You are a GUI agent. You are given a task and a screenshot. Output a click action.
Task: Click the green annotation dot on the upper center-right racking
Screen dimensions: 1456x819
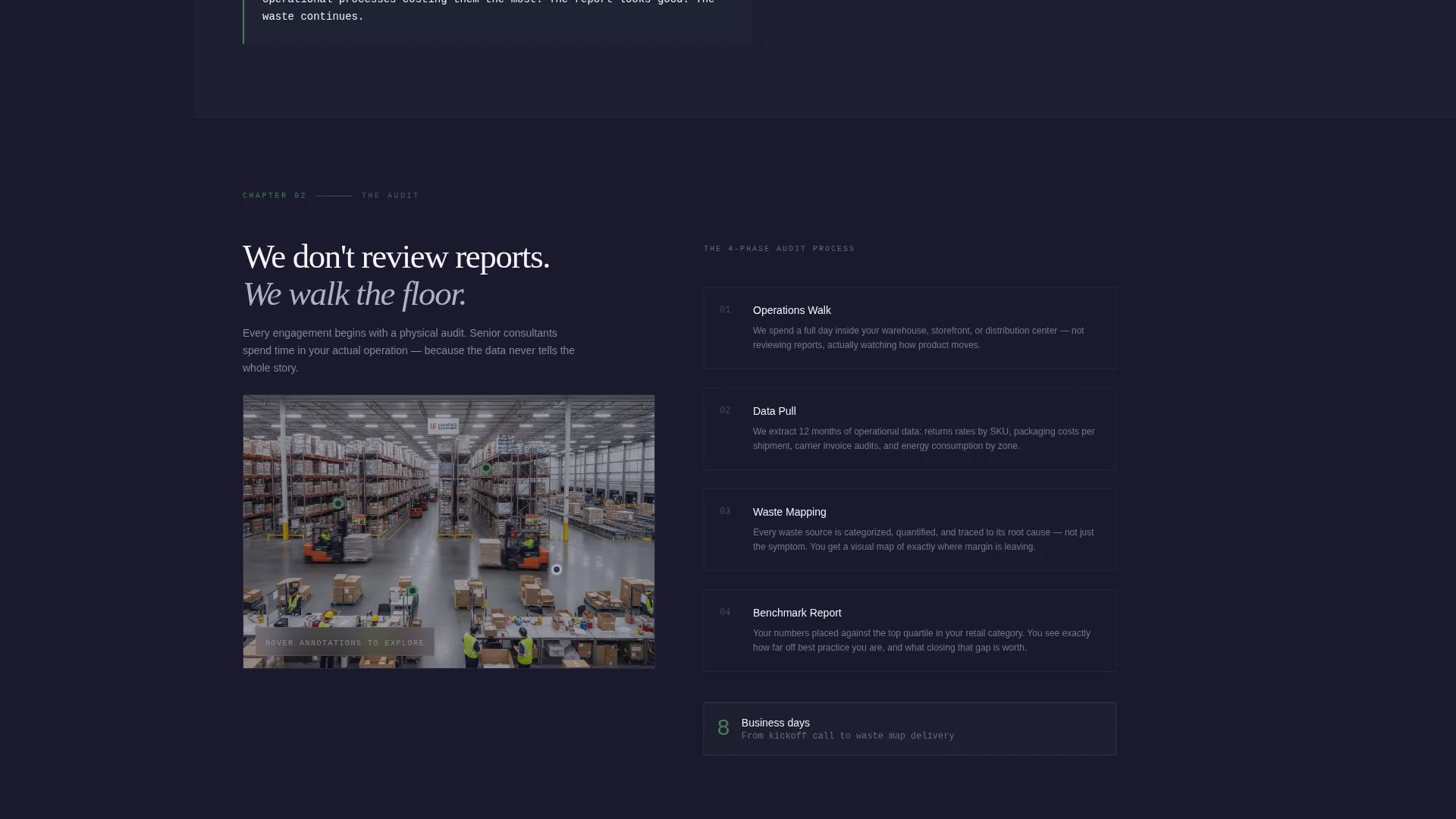click(x=486, y=469)
